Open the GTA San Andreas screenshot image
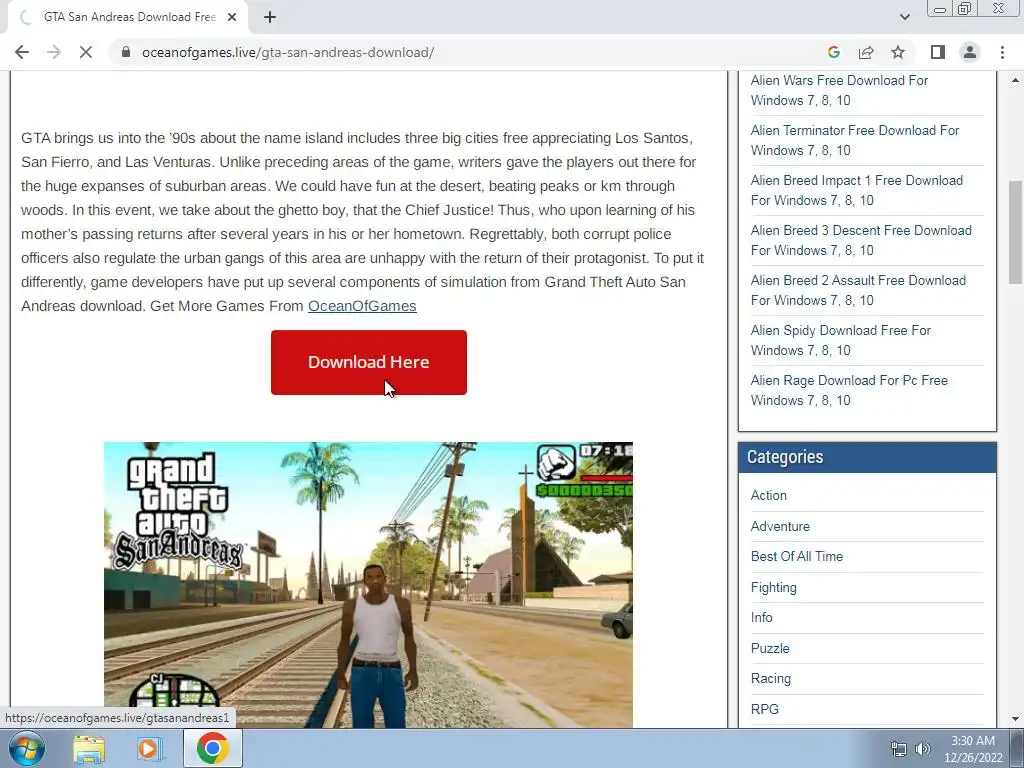 pos(368,584)
